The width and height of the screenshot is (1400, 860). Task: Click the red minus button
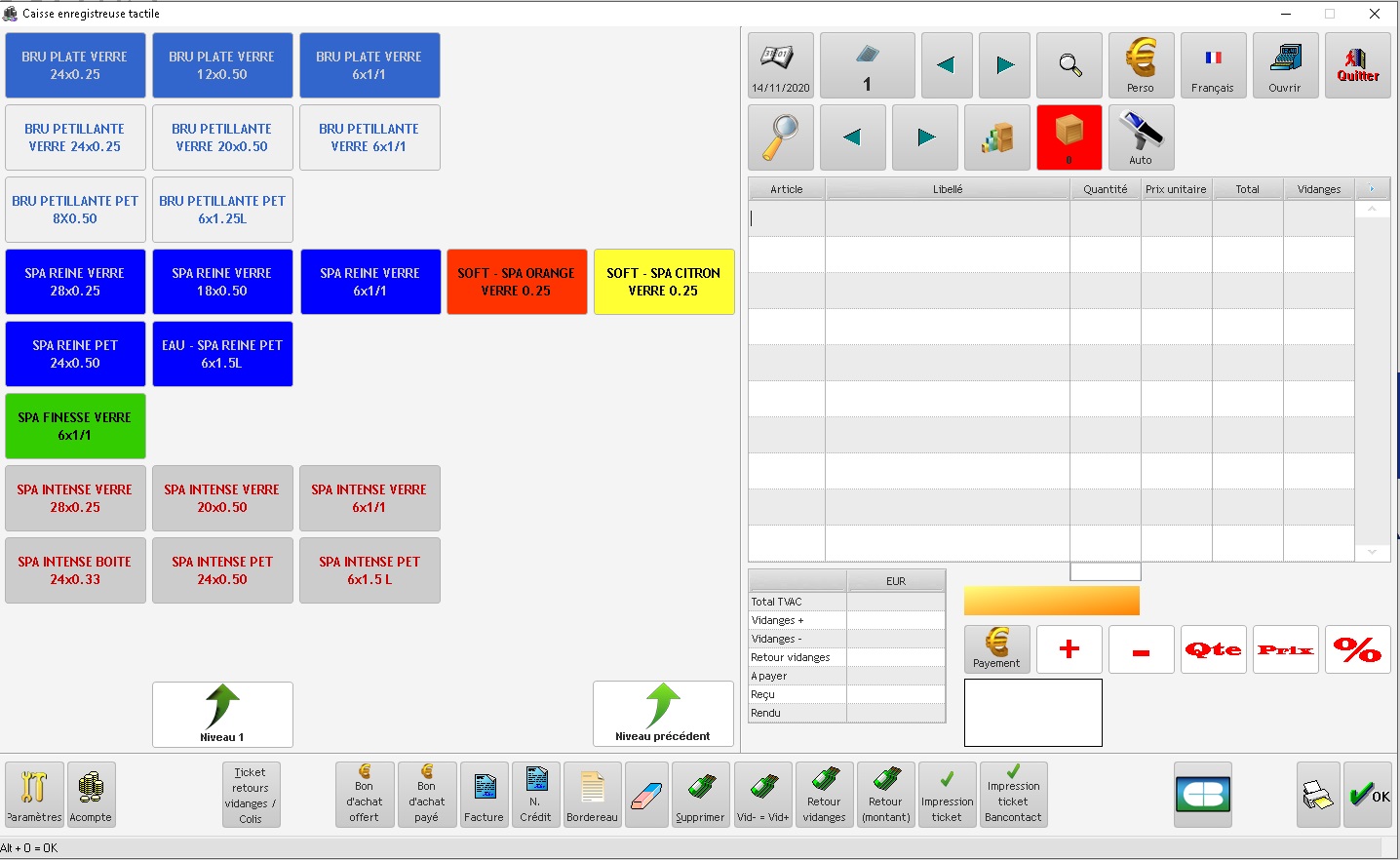click(1141, 649)
